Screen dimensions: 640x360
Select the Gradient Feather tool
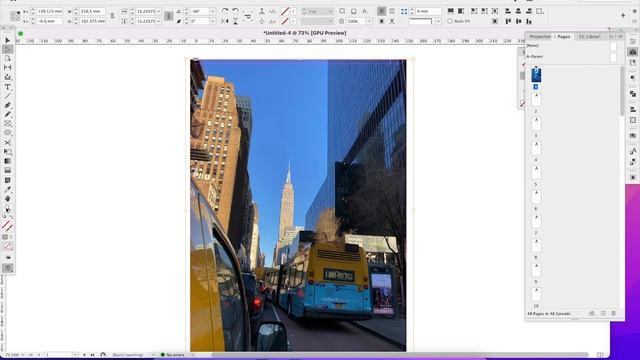[x=7, y=170]
